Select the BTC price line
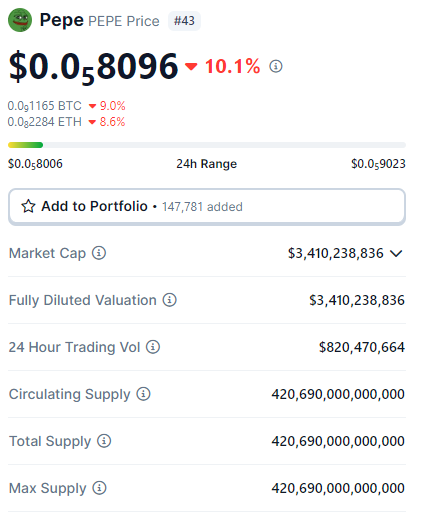Screen dimensions: 429x519 [x=66, y=106]
